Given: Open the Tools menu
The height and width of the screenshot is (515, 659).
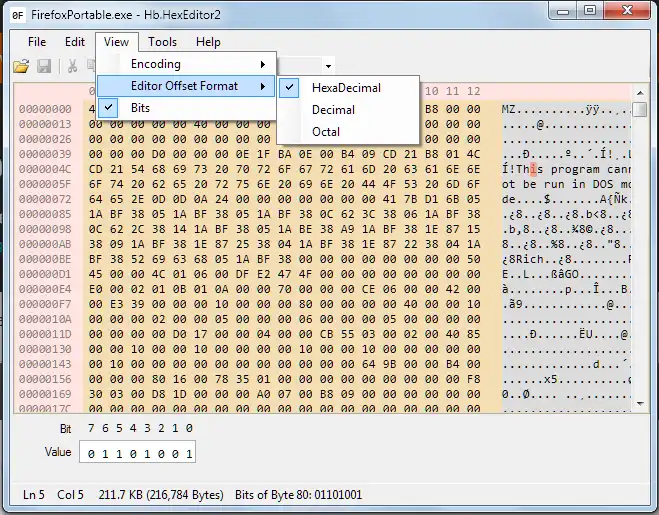Looking at the screenshot, I should pos(162,42).
